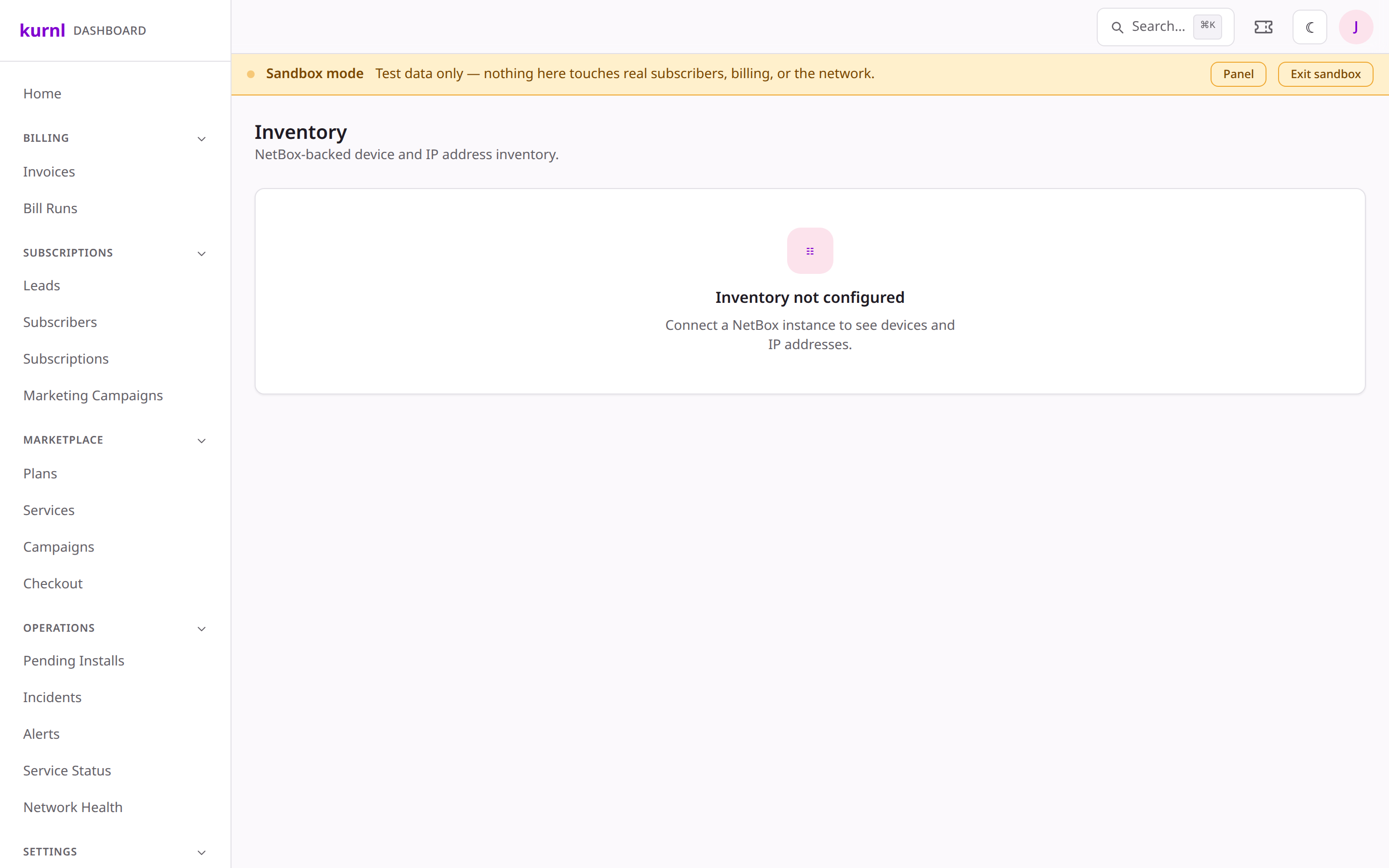Click "Test data only" banner message
Image resolution: width=1389 pixels, height=868 pixels.
coord(625,73)
